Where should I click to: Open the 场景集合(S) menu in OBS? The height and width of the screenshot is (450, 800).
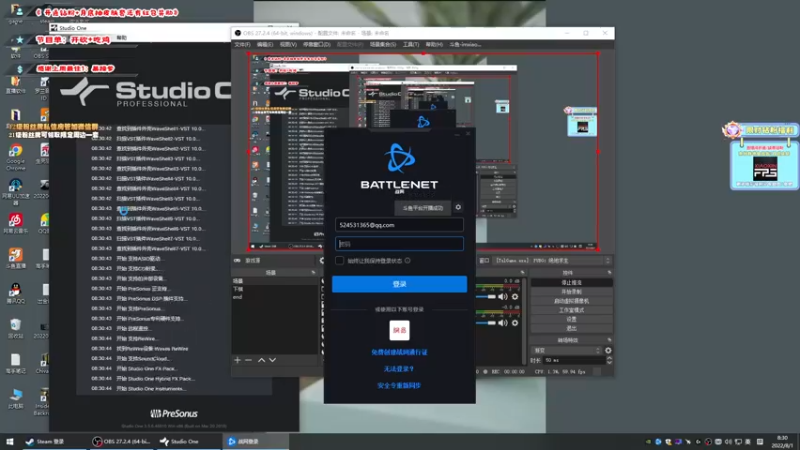coord(383,44)
